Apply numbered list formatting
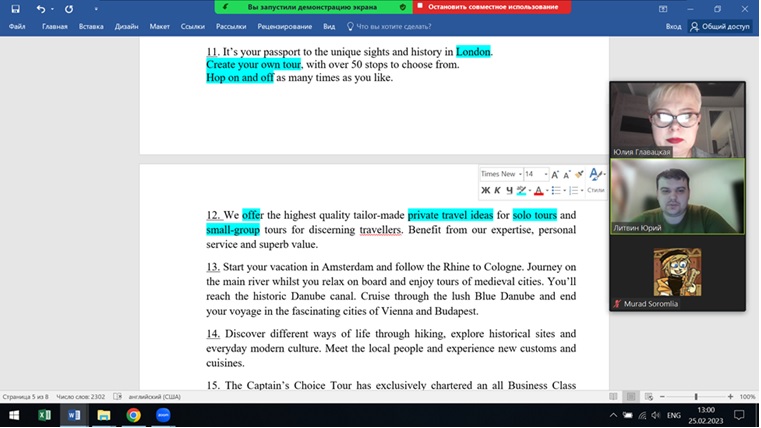The image size is (761, 428). click(x=574, y=190)
